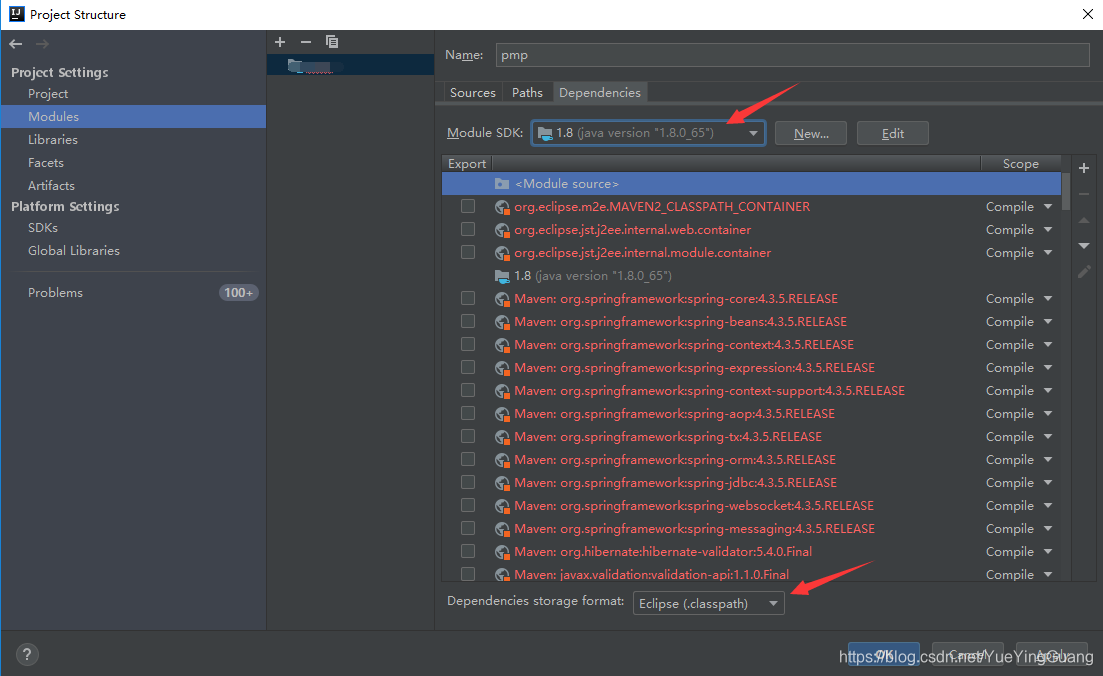
Task: Click the New... SDK button
Action: click(810, 134)
